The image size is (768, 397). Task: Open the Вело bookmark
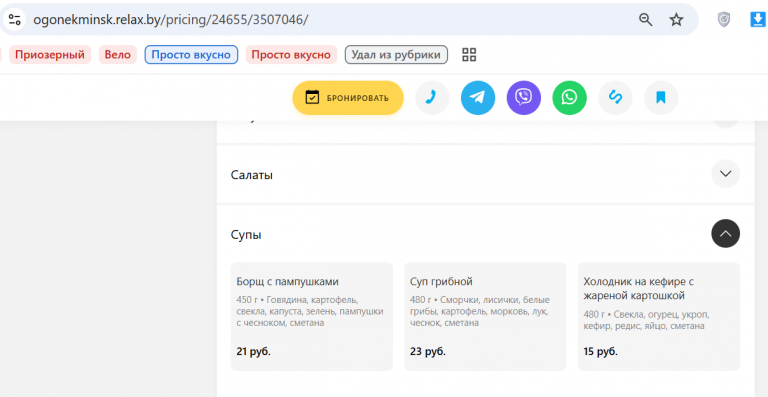pos(118,55)
